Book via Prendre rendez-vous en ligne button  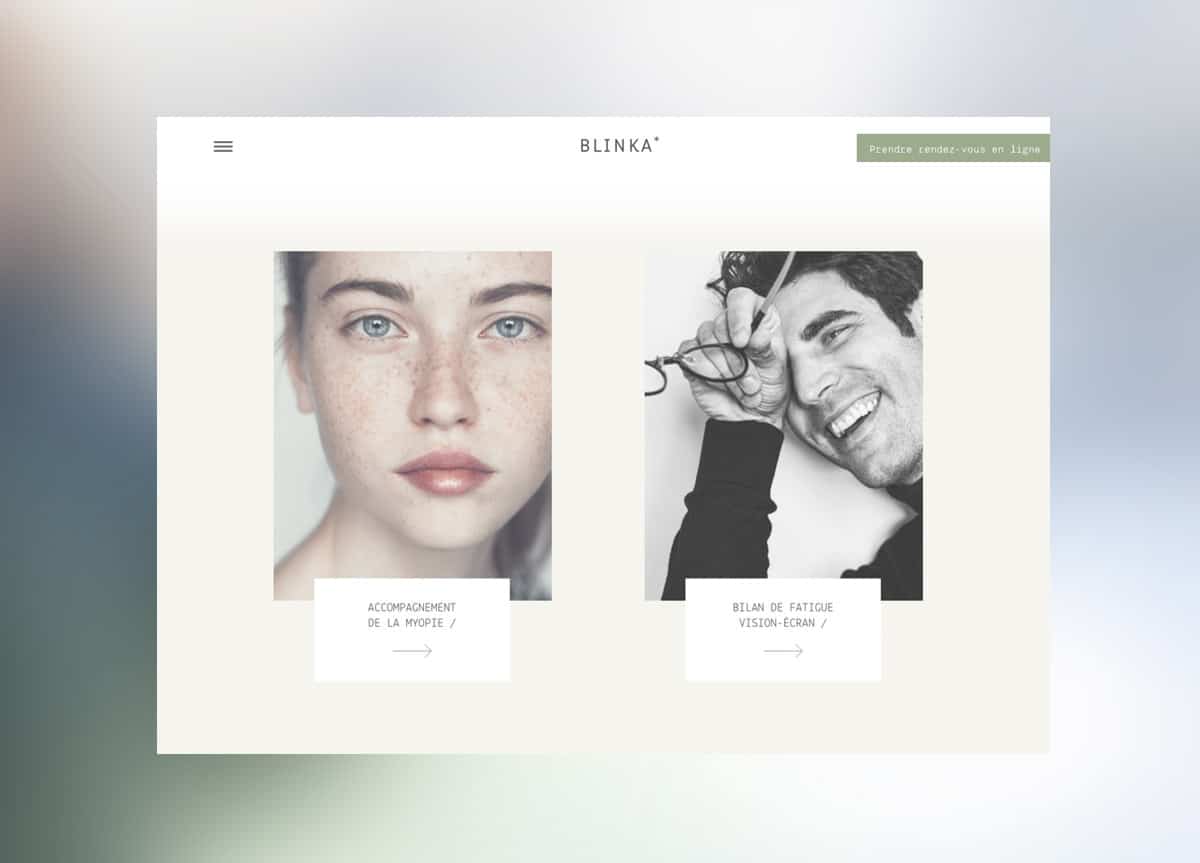pos(953,148)
